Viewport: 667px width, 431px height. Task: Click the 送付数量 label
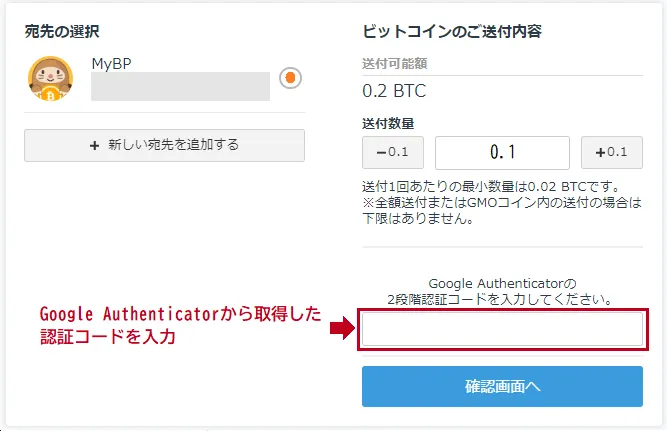(388, 124)
